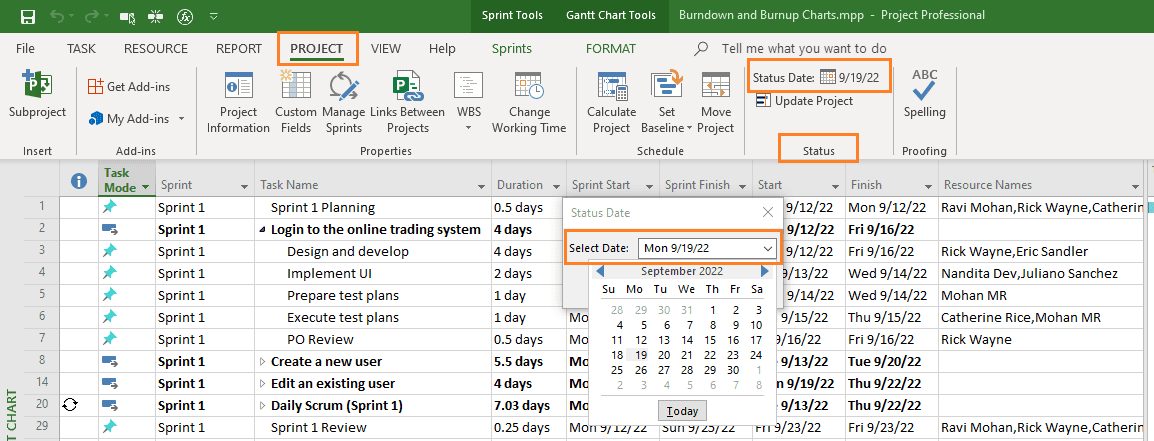The image size is (1154, 441).
Task: Switch to the FORMAT tab
Action: pyautogui.click(x=611, y=49)
